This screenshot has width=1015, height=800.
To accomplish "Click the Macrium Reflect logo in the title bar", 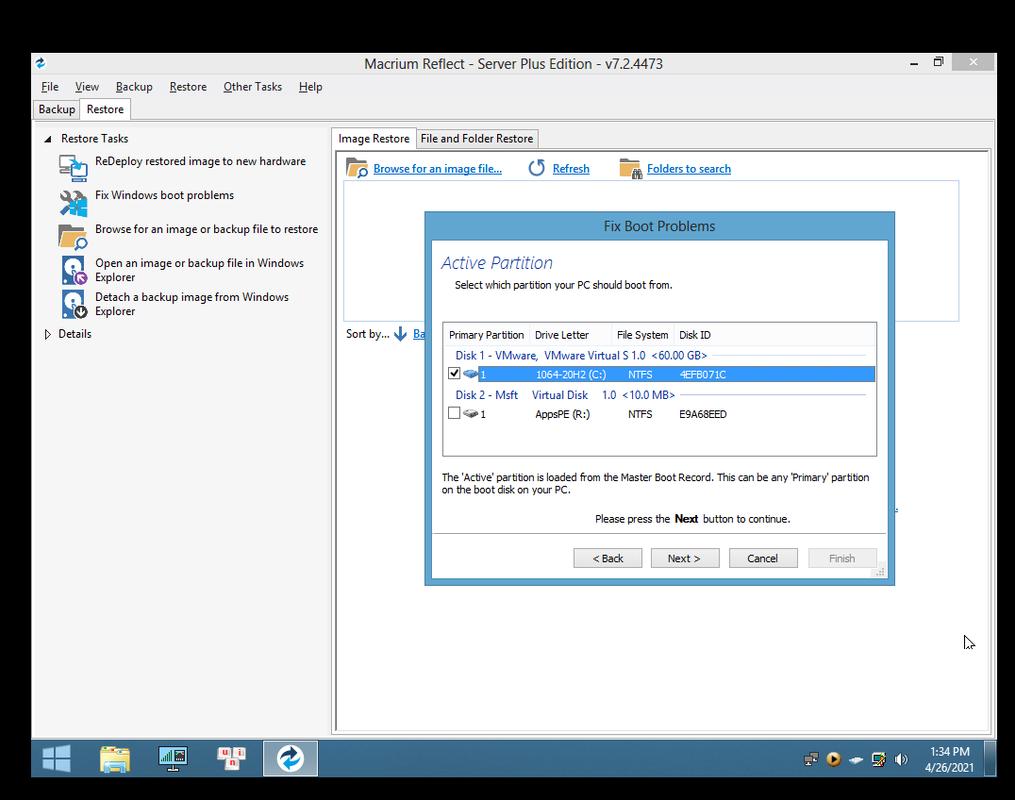I will pyautogui.click(x=41, y=63).
